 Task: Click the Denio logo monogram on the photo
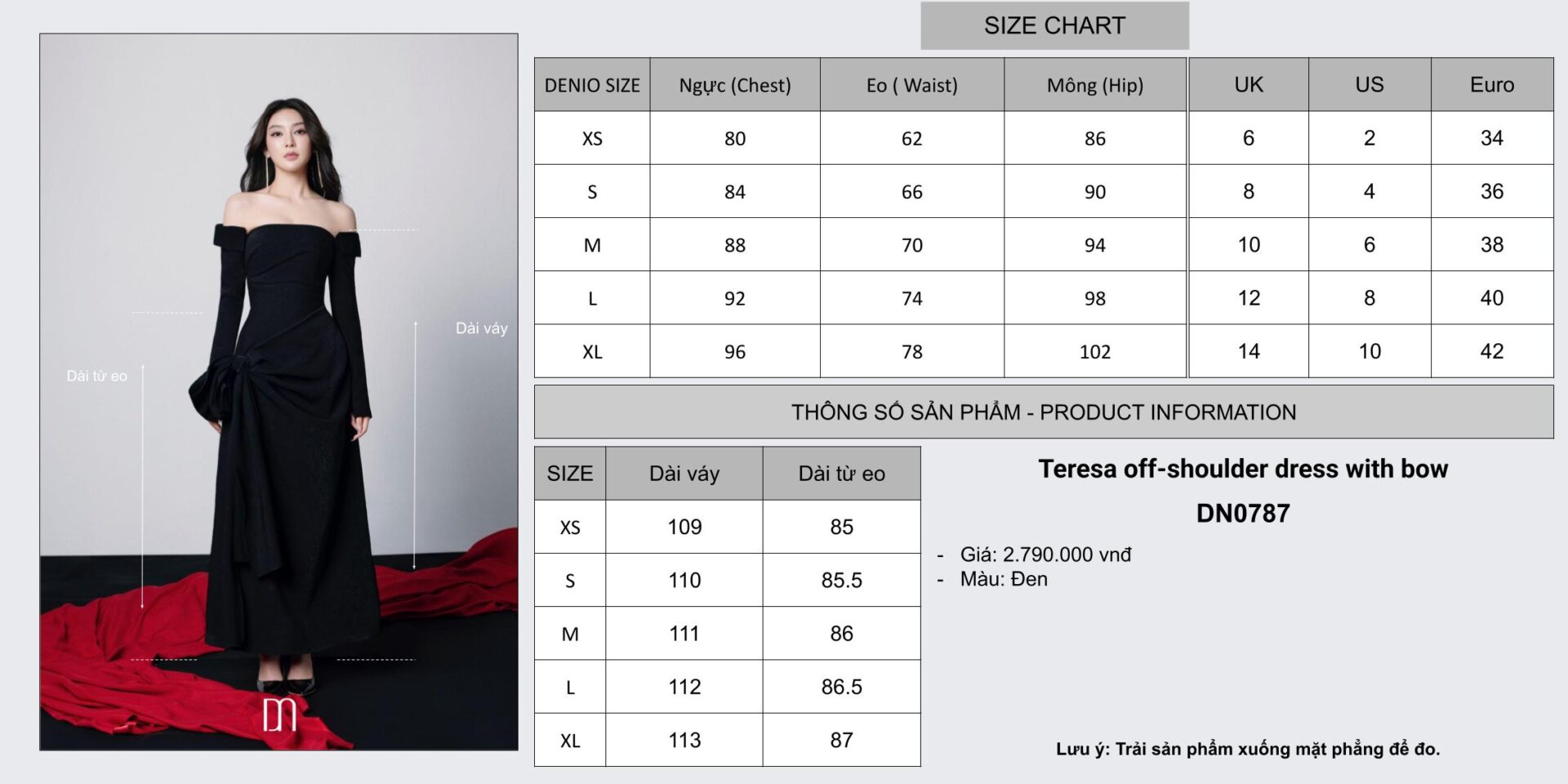279,715
